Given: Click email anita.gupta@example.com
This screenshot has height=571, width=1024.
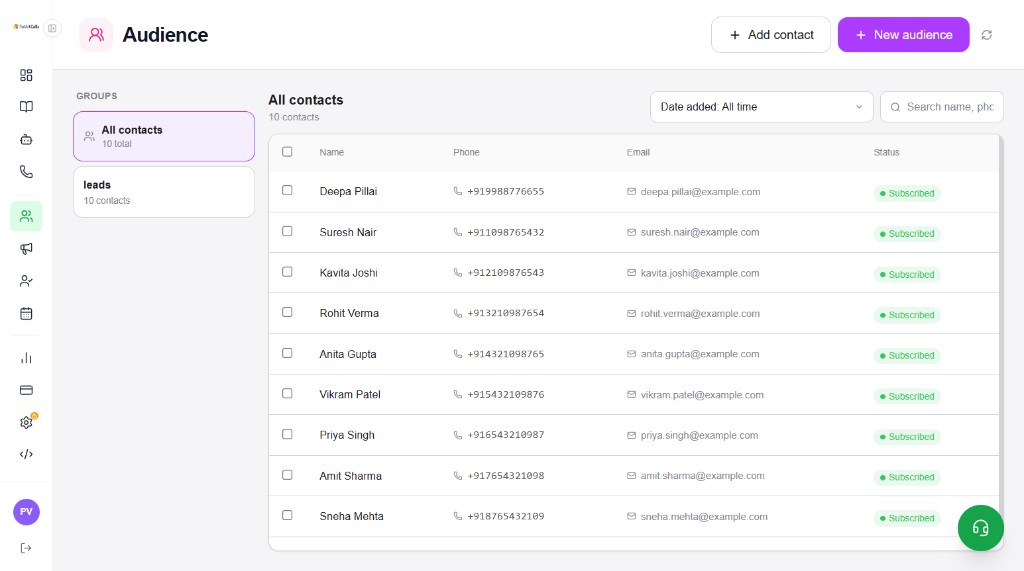Looking at the screenshot, I should (700, 354).
